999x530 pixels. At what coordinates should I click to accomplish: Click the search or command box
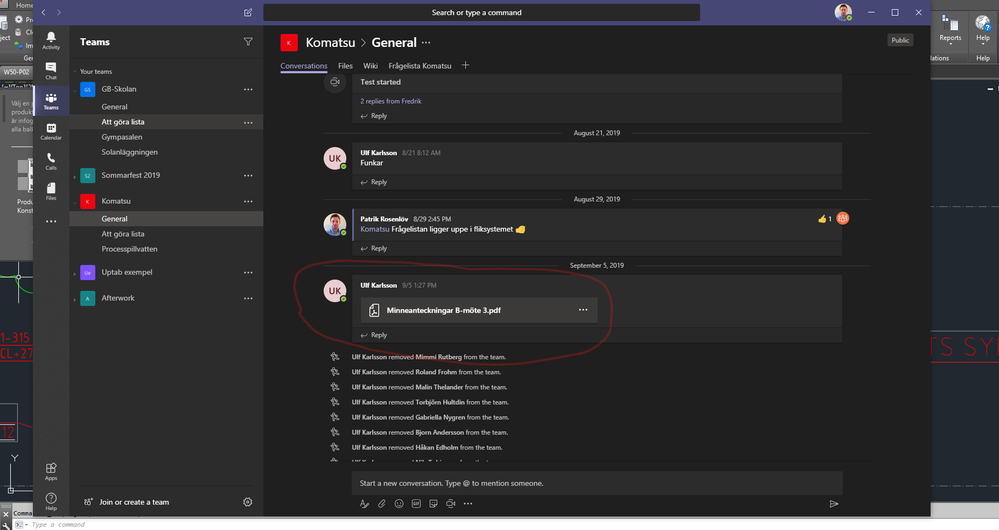(x=482, y=12)
